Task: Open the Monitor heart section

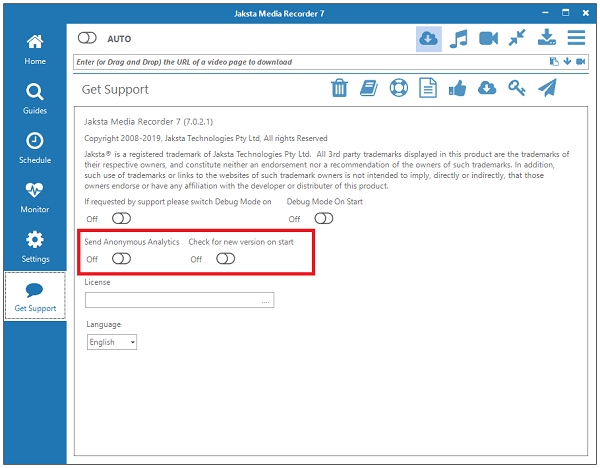Action: click(35, 198)
